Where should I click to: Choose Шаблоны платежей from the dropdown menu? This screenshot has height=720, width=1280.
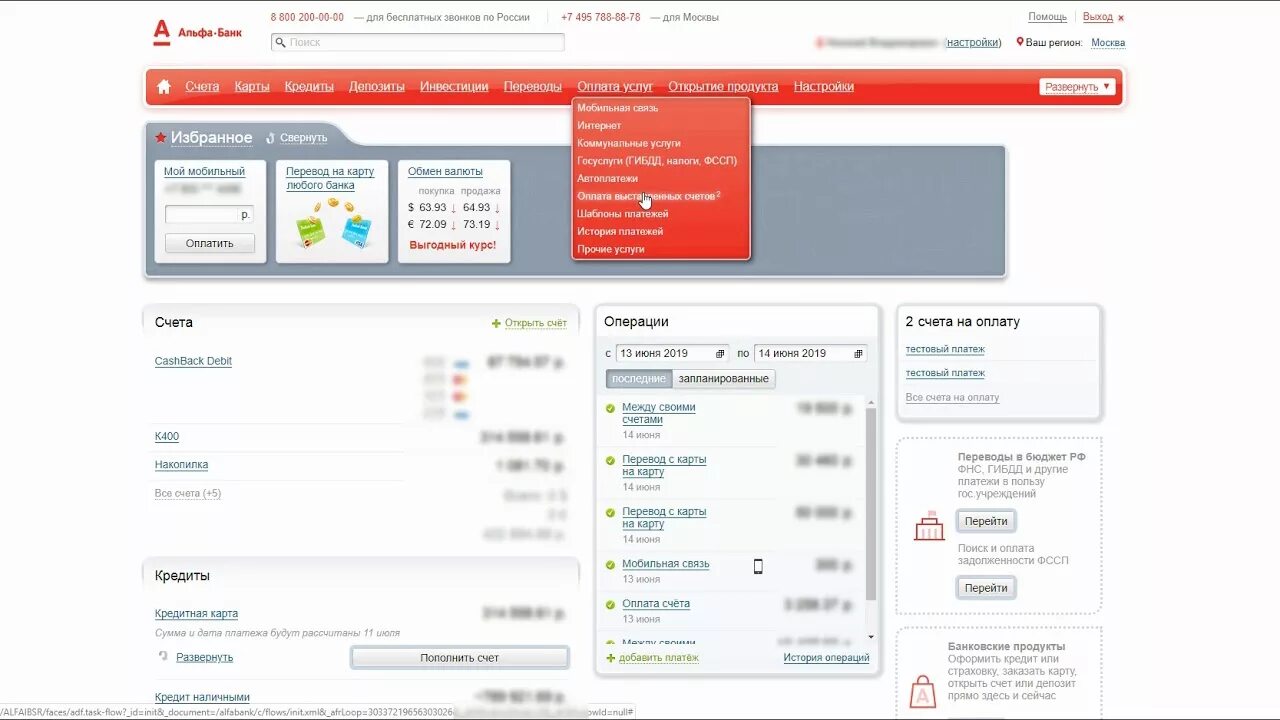point(623,214)
